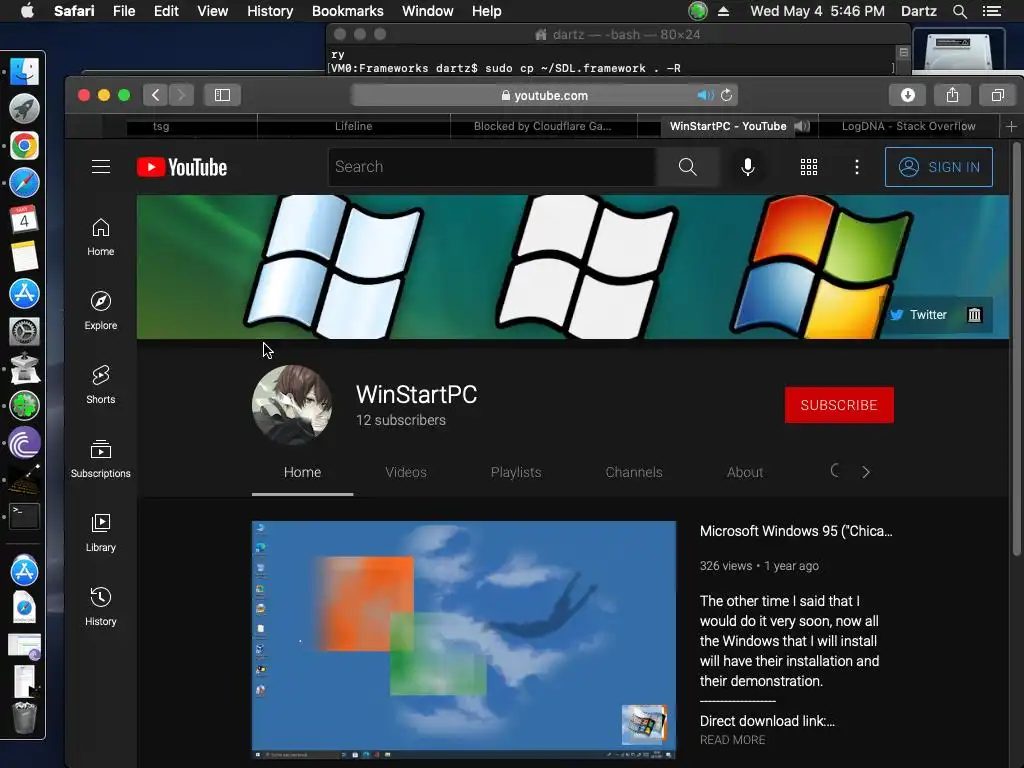Go to Home in YouTube sidebar

pyautogui.click(x=101, y=237)
